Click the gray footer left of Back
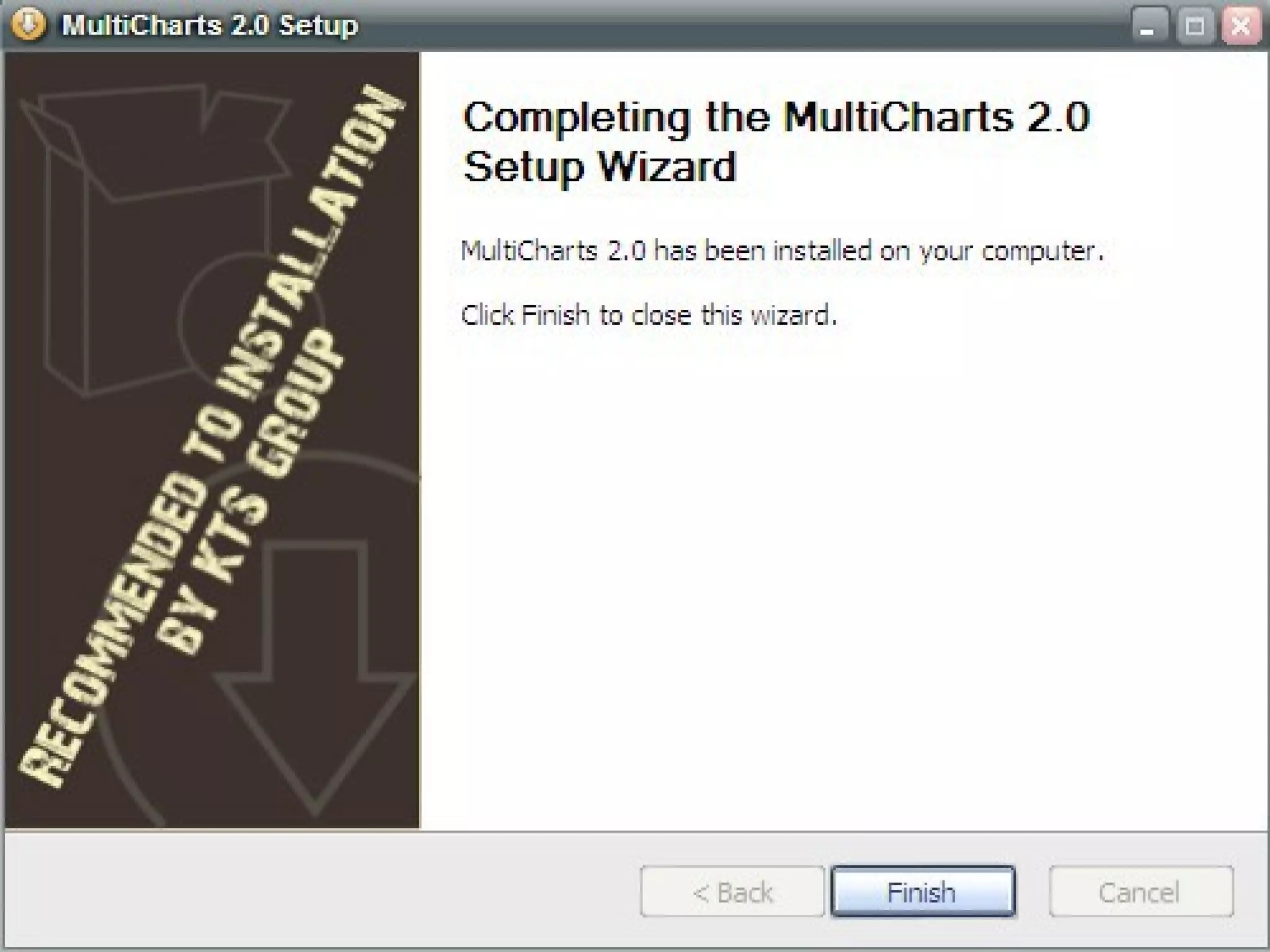Screen dimensions: 1270x952 click(322, 891)
